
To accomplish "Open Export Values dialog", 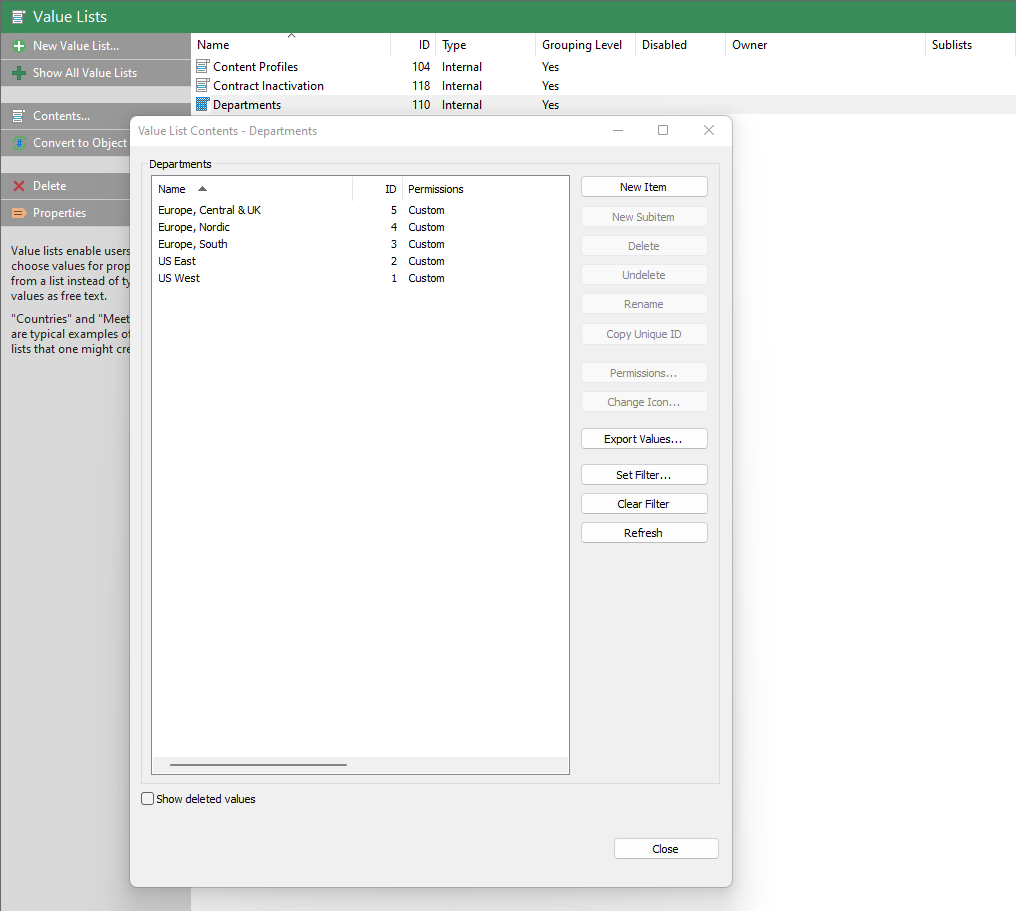I will [x=644, y=438].
